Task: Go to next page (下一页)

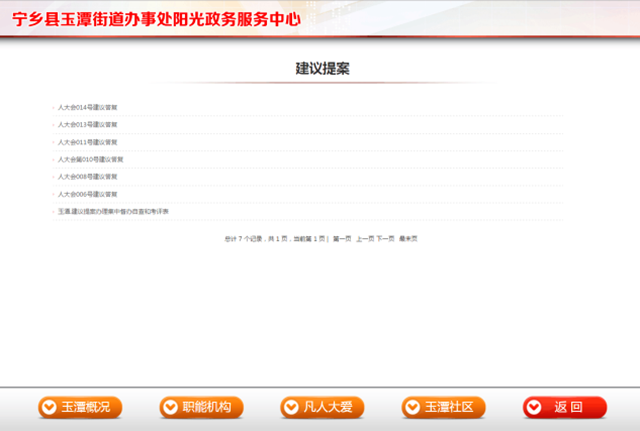Action: tap(385, 239)
